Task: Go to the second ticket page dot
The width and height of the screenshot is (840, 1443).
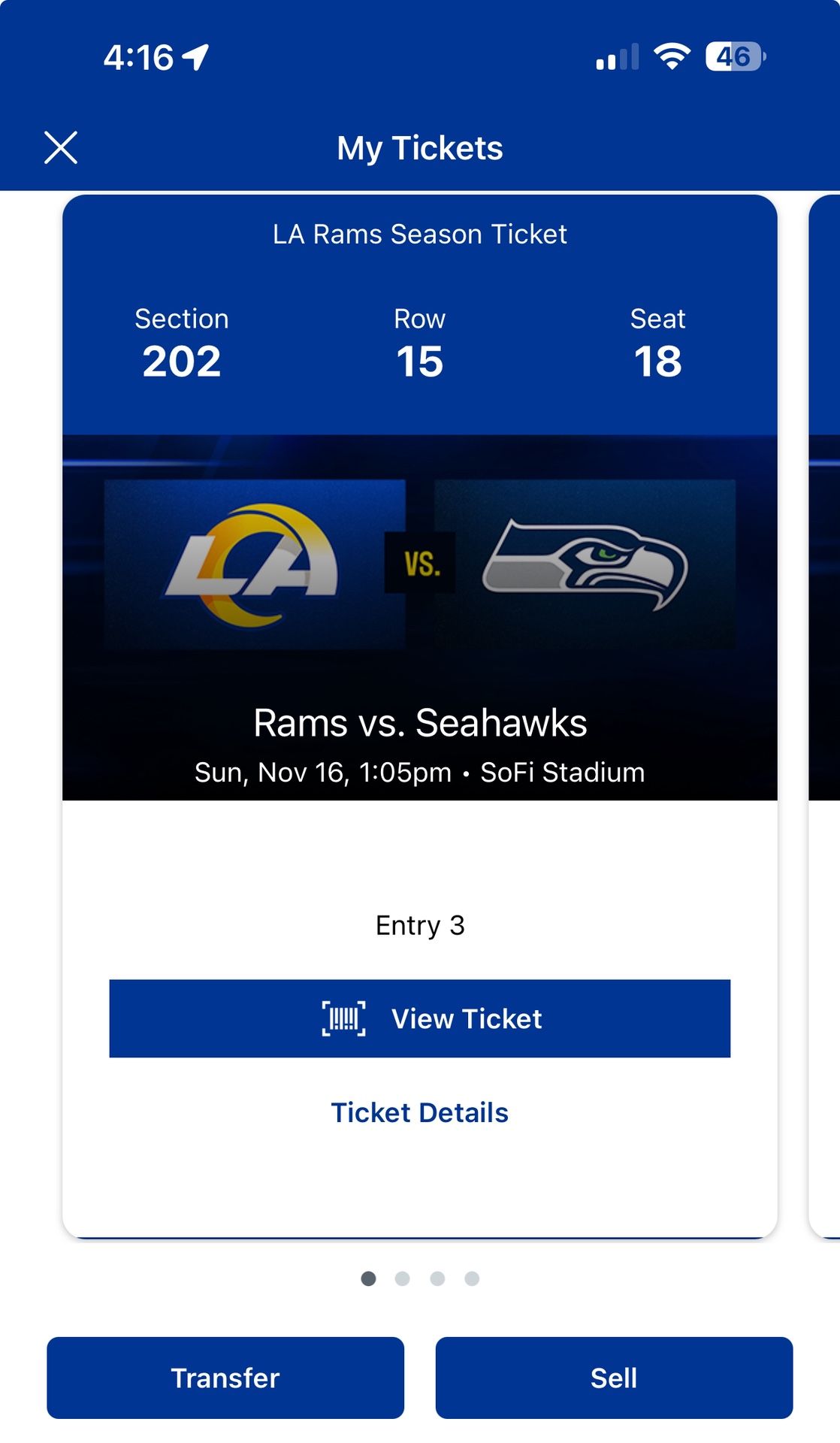Action: pos(403,1278)
